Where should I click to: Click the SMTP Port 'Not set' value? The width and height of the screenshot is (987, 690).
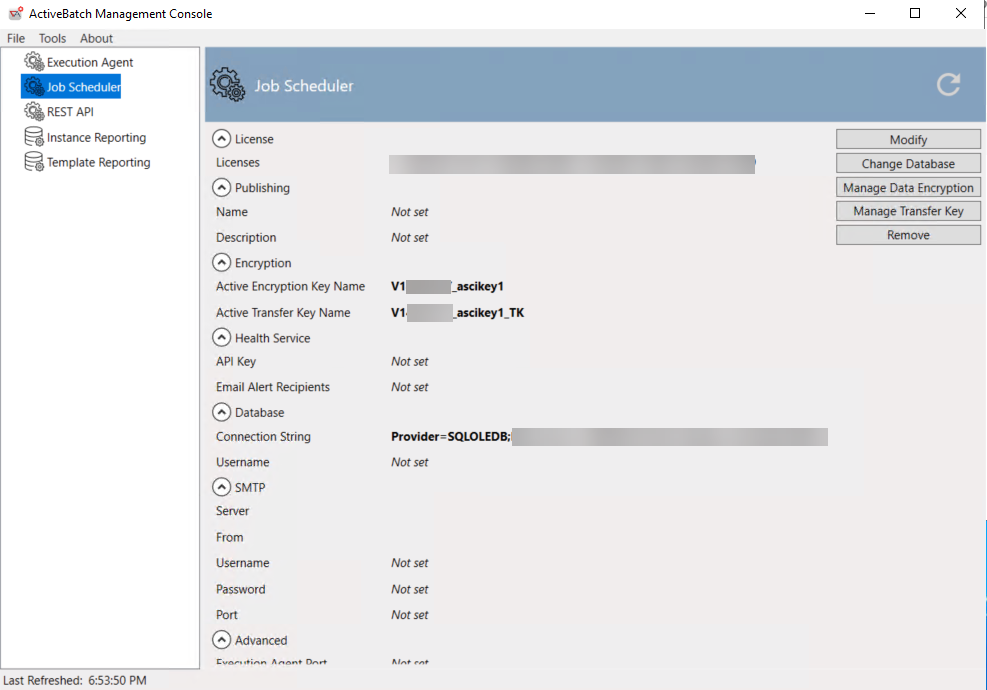tap(410, 615)
